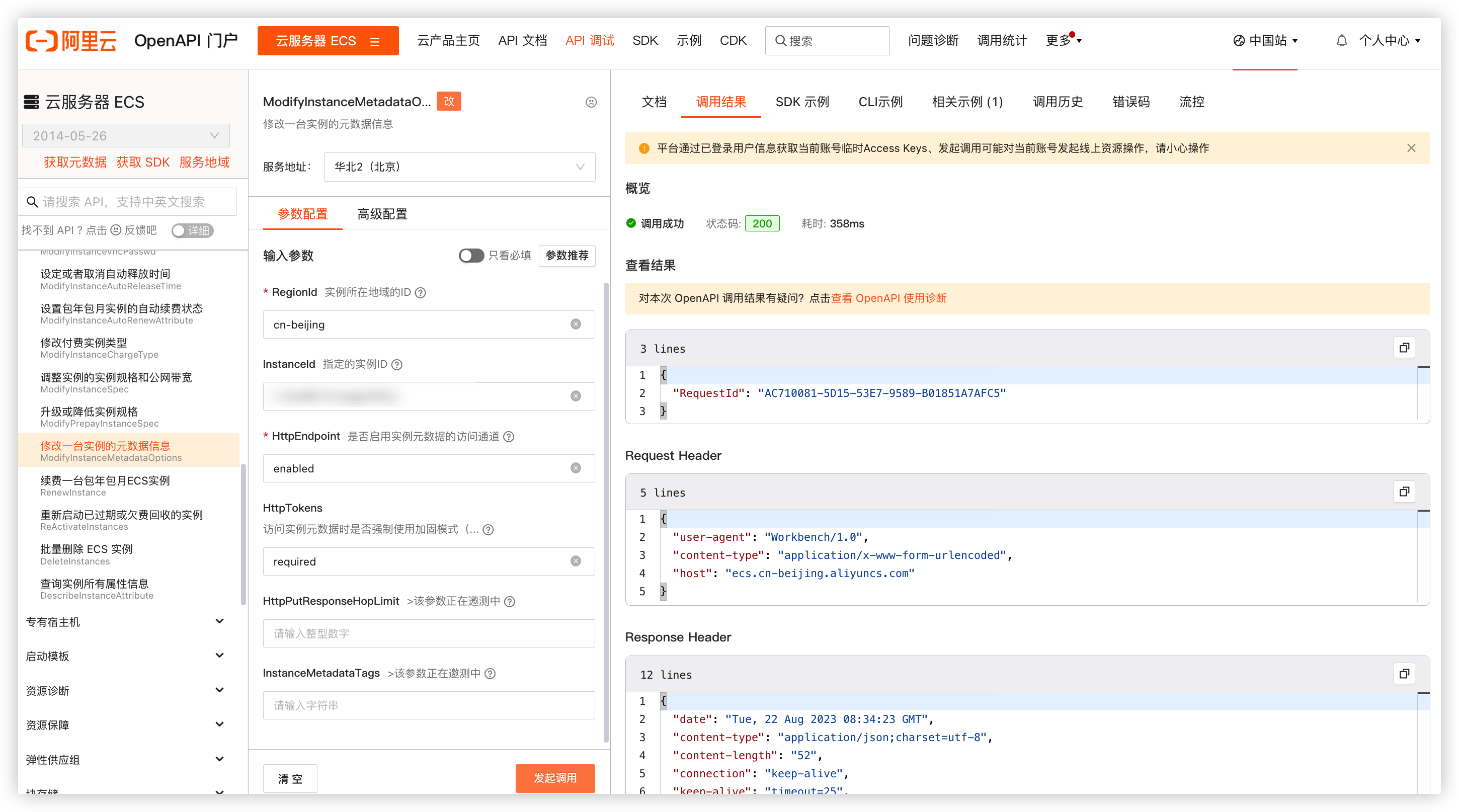Open the 2014-05-26 version dropdown
1459x812 pixels.
[x=126, y=136]
